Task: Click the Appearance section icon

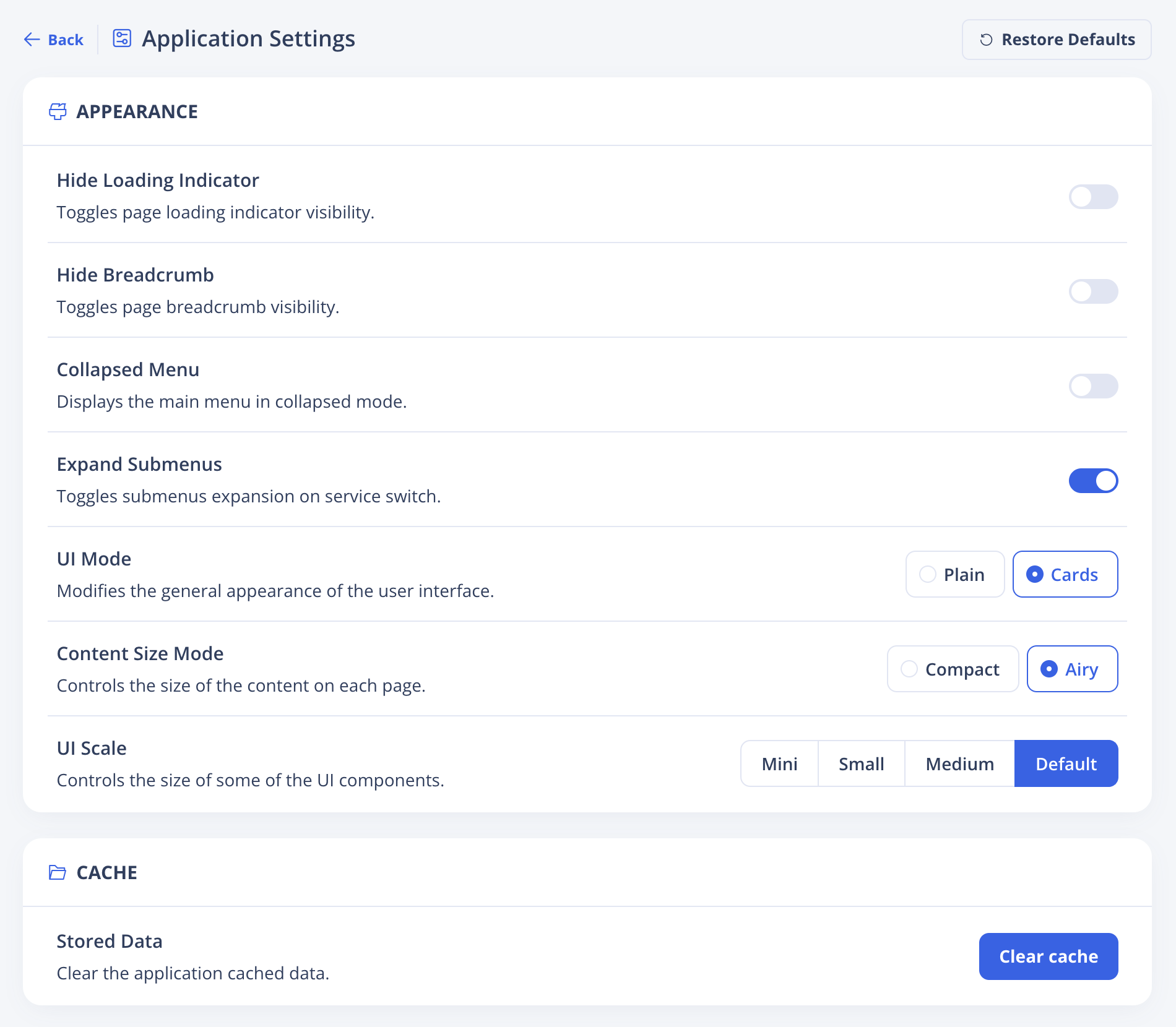Action: click(x=59, y=112)
